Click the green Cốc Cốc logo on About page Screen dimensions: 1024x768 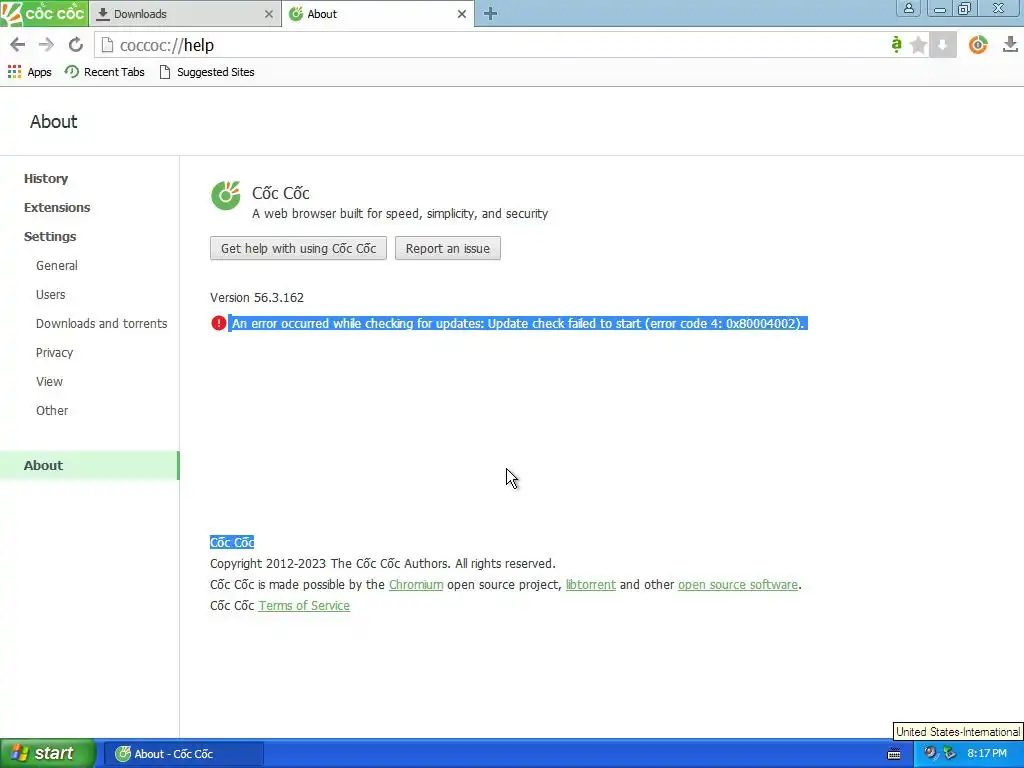tap(226, 195)
